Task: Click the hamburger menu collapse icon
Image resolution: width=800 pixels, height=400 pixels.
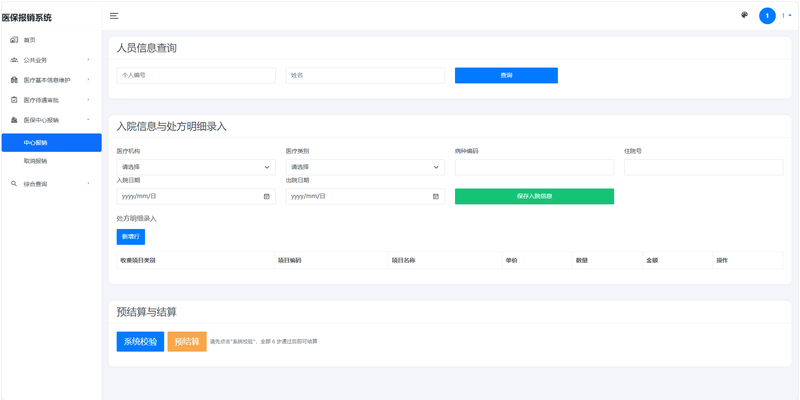Action: tap(114, 16)
